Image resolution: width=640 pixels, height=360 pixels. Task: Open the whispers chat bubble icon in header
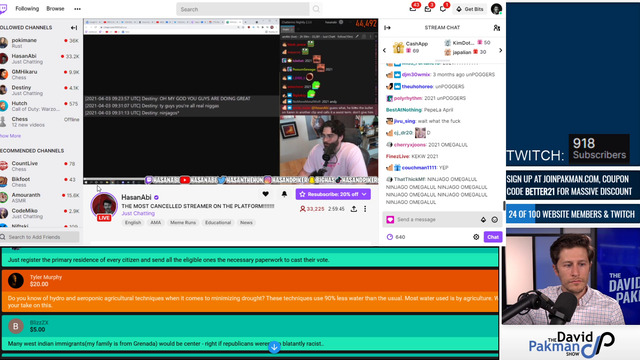pos(443,9)
